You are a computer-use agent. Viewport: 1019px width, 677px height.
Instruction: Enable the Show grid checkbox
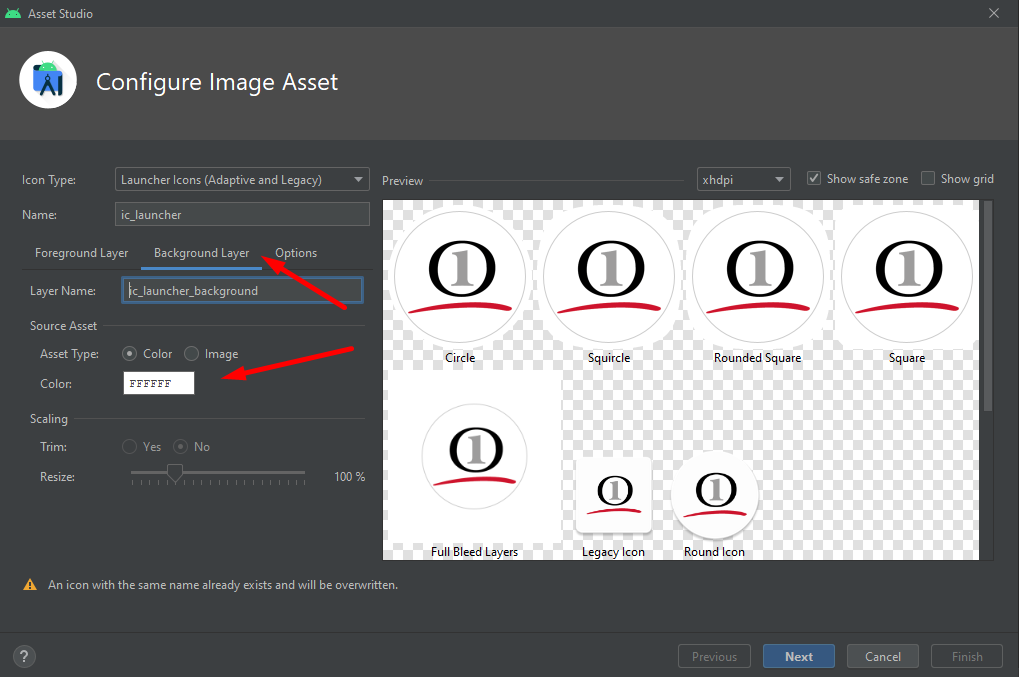928,179
